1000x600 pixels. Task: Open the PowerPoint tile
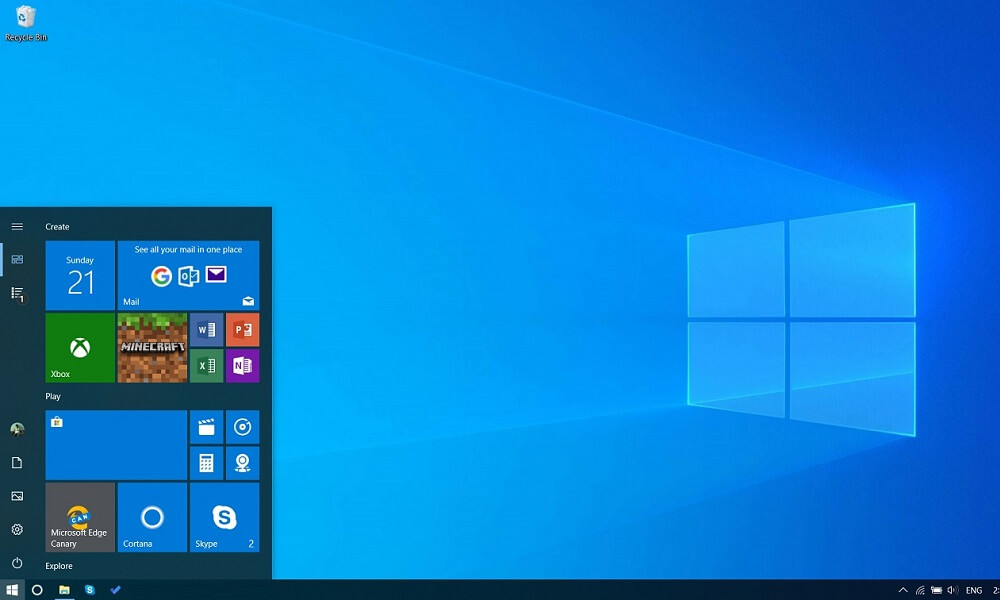242,329
